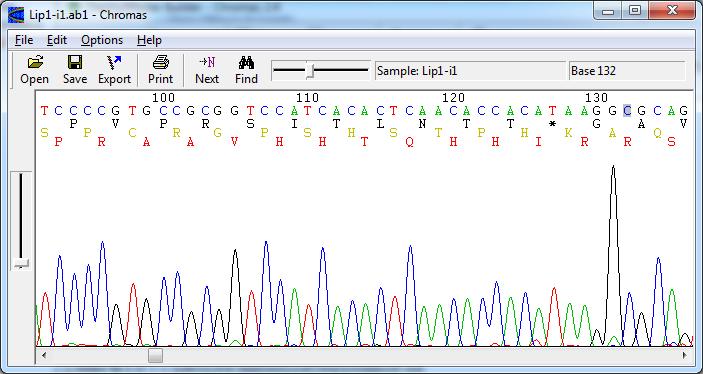
Task: Select the highlighted base C at position 132
Action: (627, 110)
